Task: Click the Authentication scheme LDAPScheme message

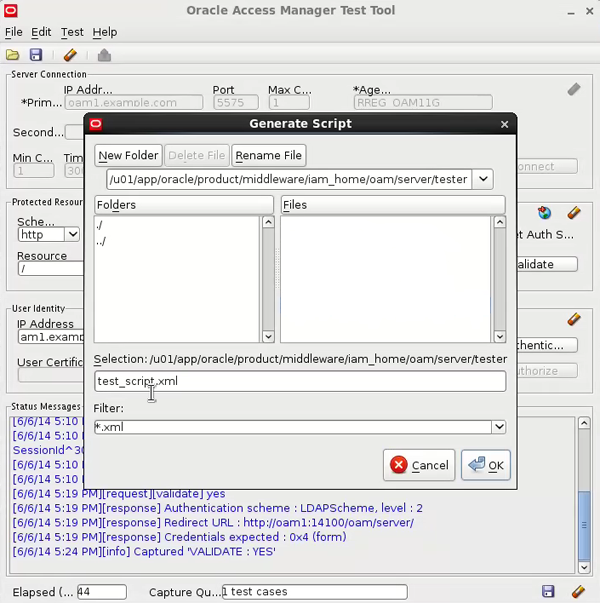Action: click(218, 508)
